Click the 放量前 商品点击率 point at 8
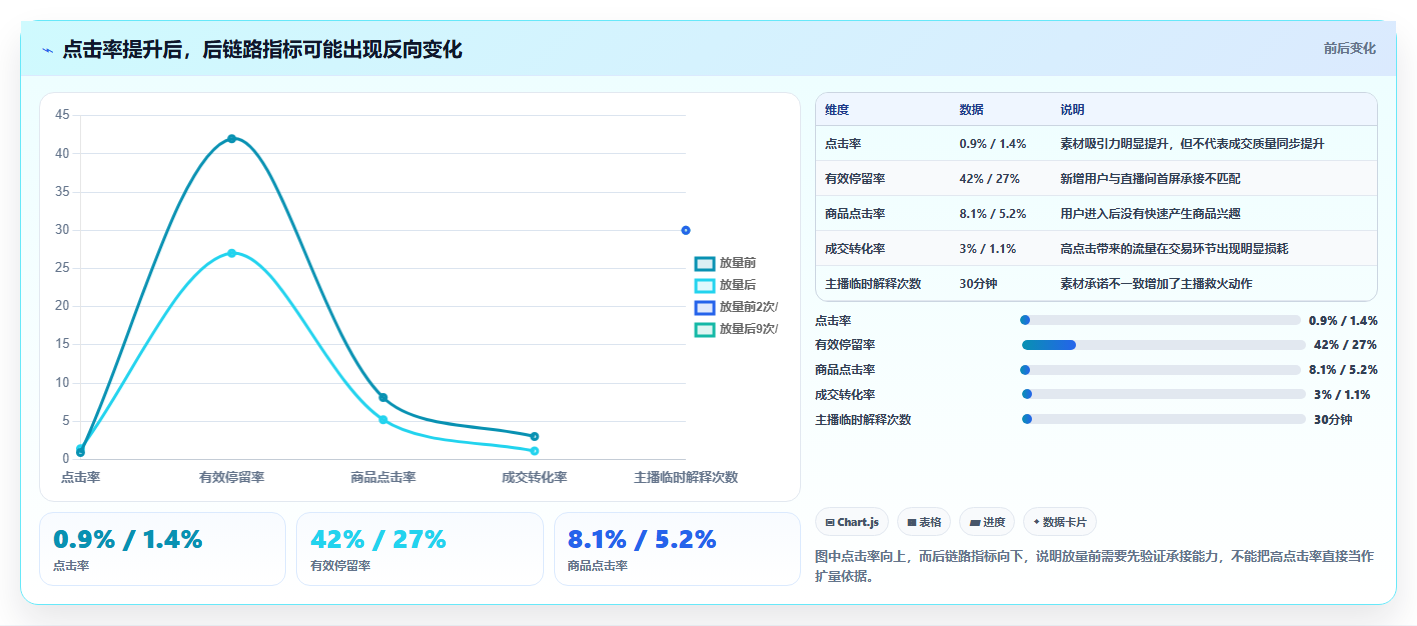The height and width of the screenshot is (626, 1417). coord(383,398)
